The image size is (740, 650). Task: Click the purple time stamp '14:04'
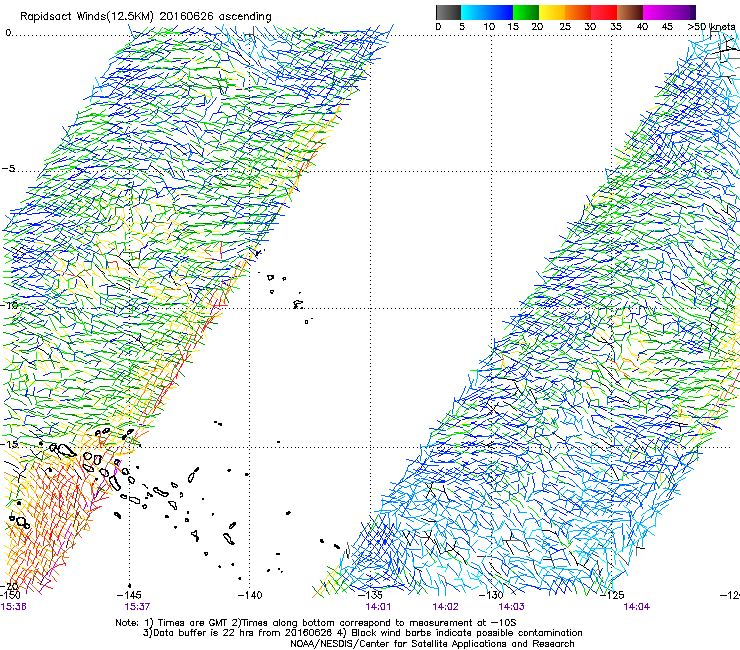coord(636,607)
